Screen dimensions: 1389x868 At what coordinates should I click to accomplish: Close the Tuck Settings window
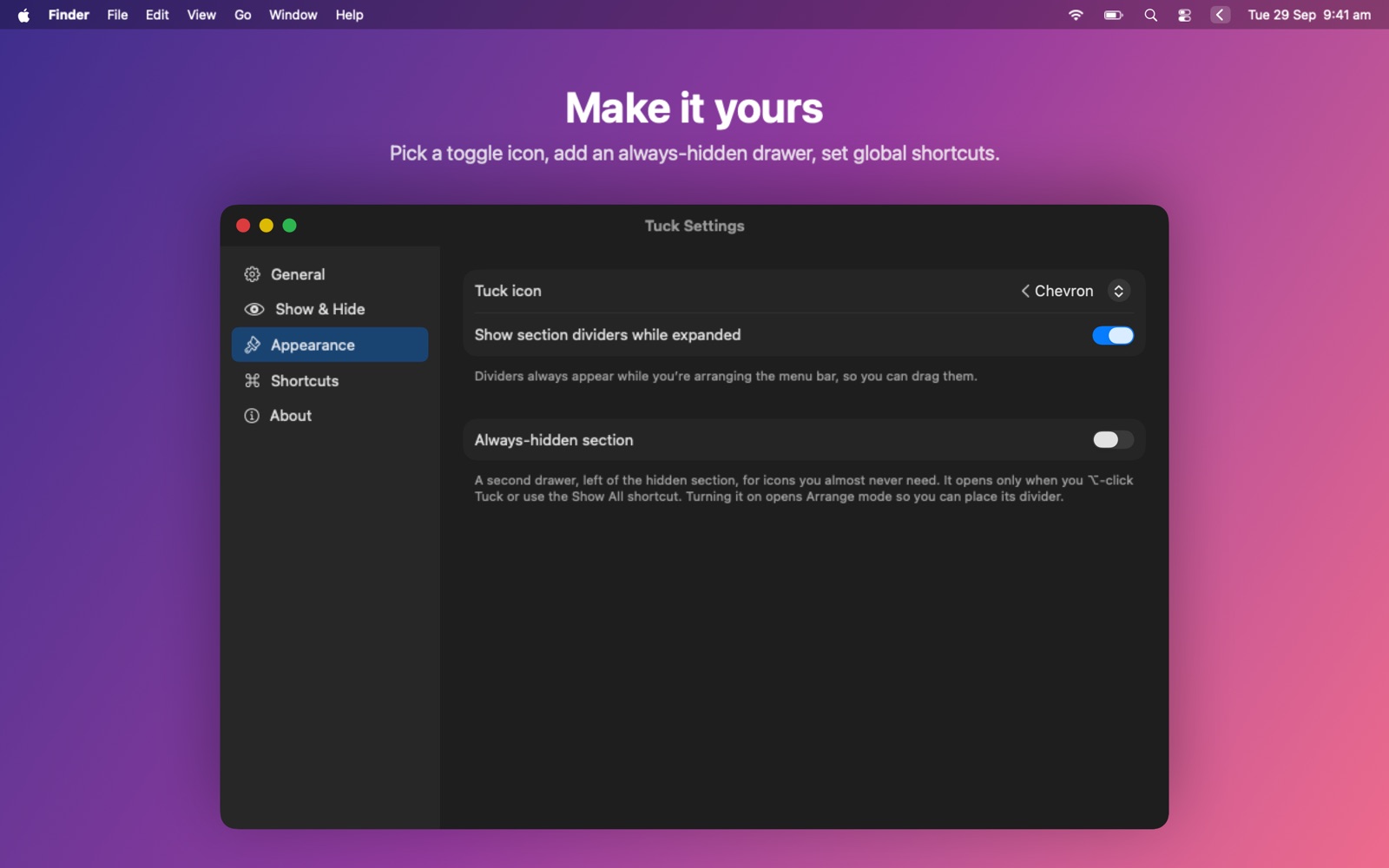243,226
